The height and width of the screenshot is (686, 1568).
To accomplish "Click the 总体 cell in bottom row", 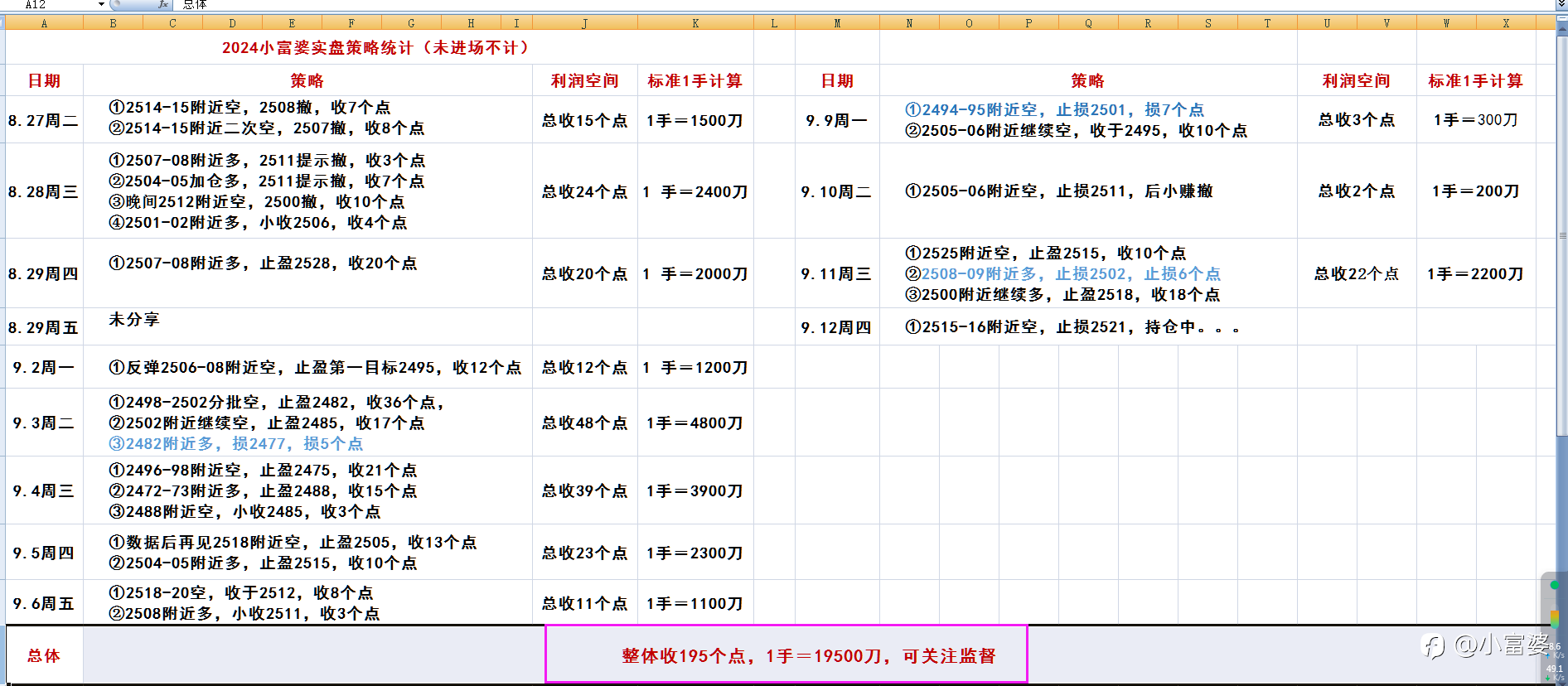I will [x=45, y=655].
